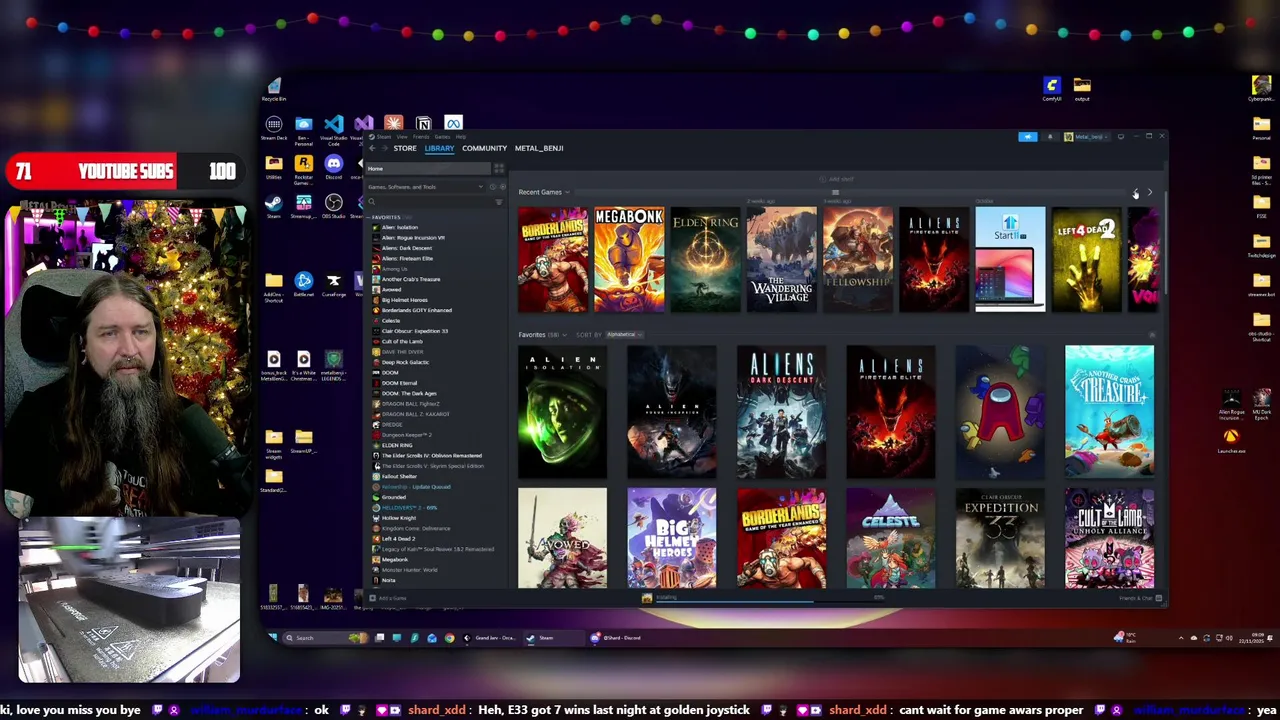Select ELDEN RING in the sidebar
Viewport: 1280px width, 720px height.
click(396, 445)
